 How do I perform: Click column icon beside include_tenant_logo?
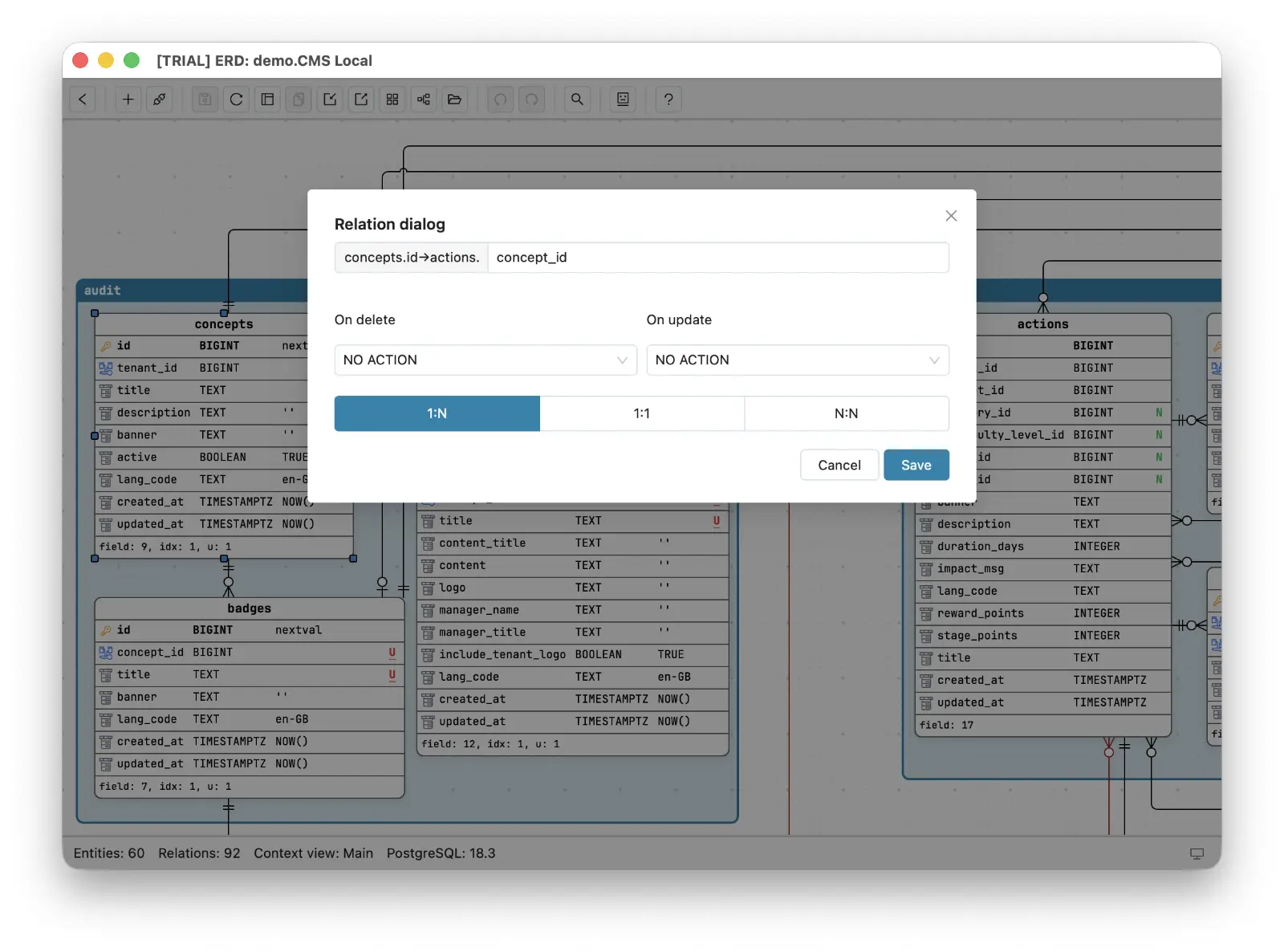point(428,655)
